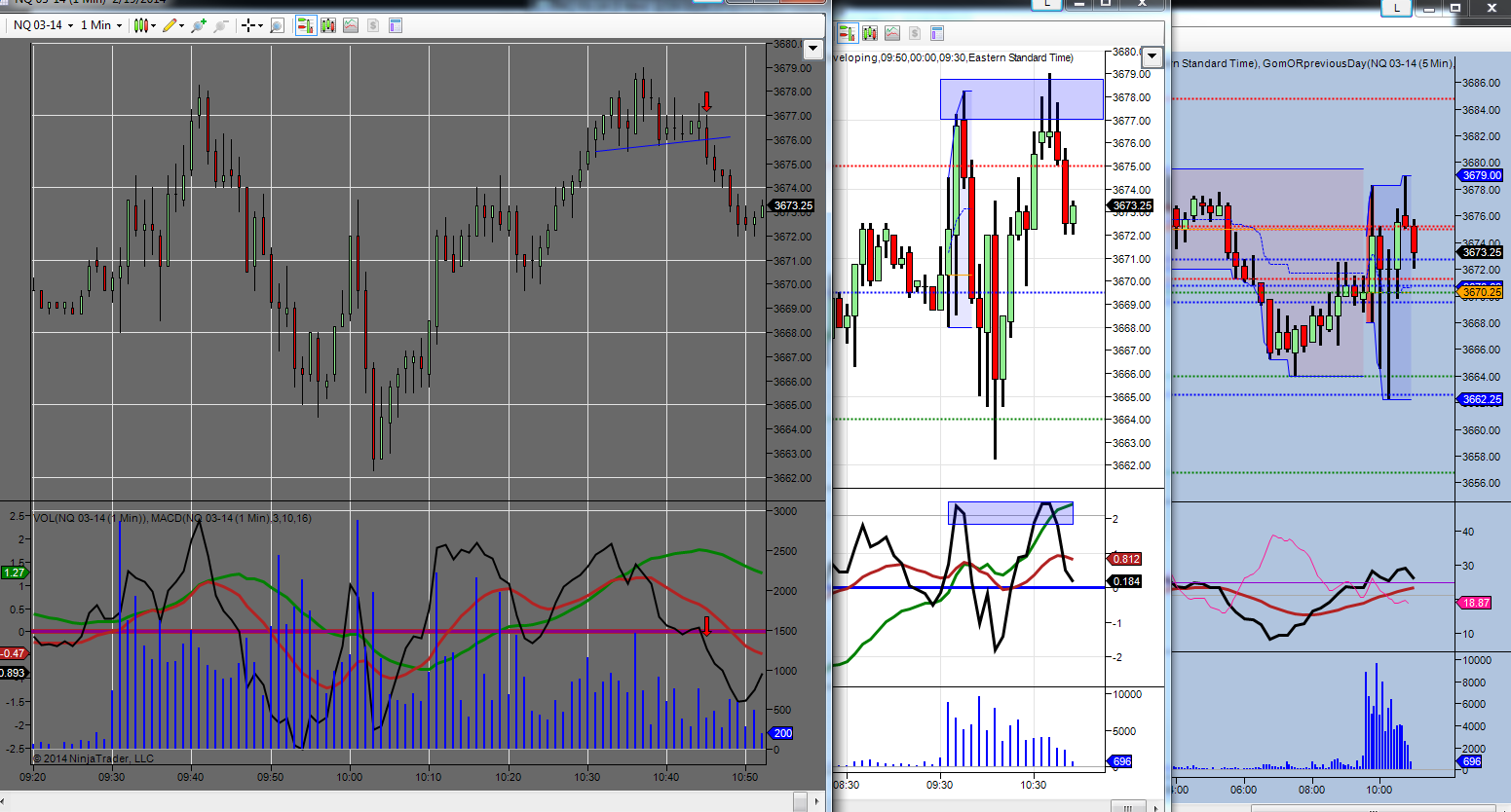Open price axis dropdown in left chart
The width and height of the screenshot is (1511, 812).
click(813, 49)
